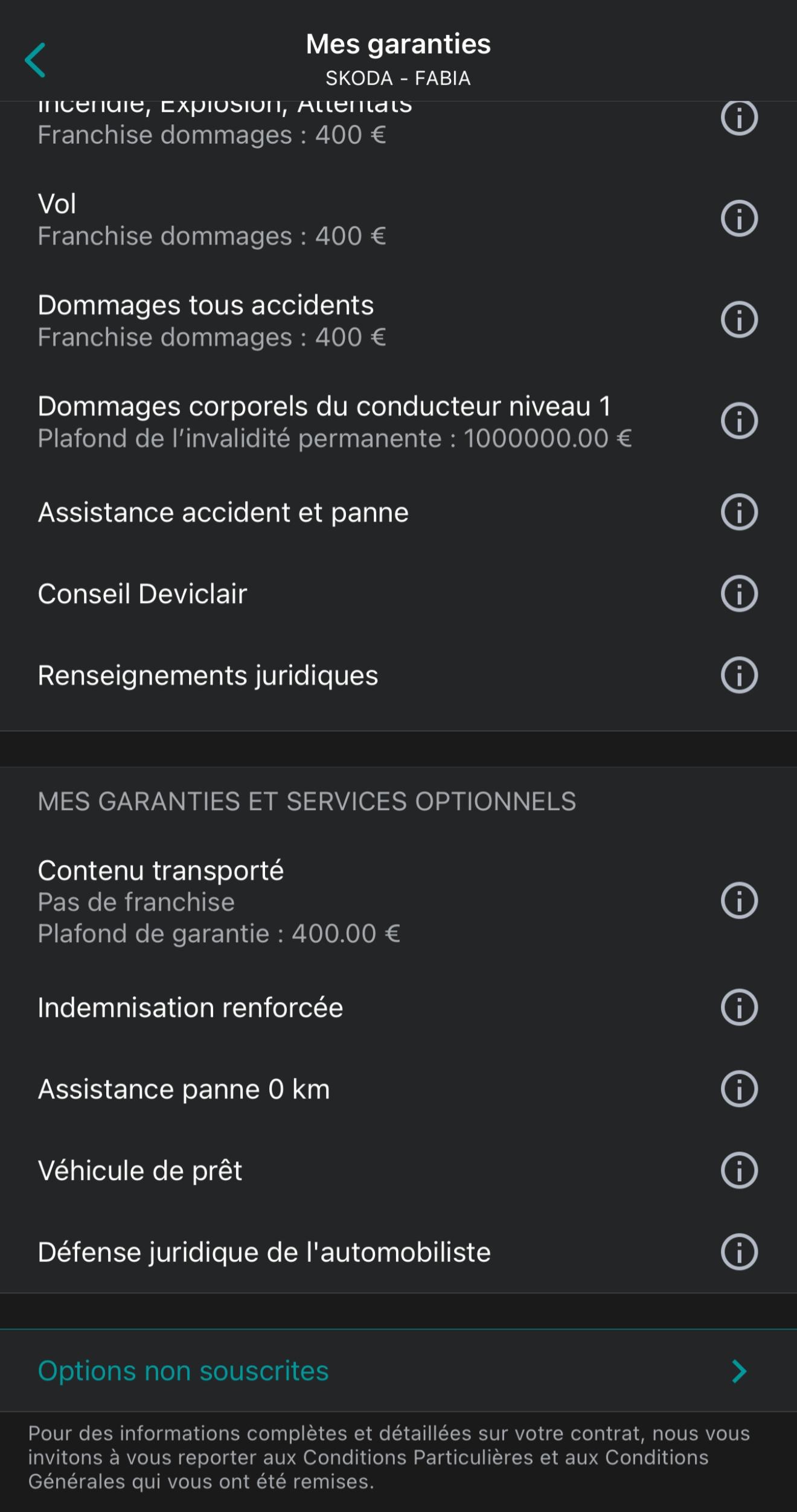The image size is (797, 1512).
Task: Tap the Dommages tous accidents label
Action: pos(206,305)
